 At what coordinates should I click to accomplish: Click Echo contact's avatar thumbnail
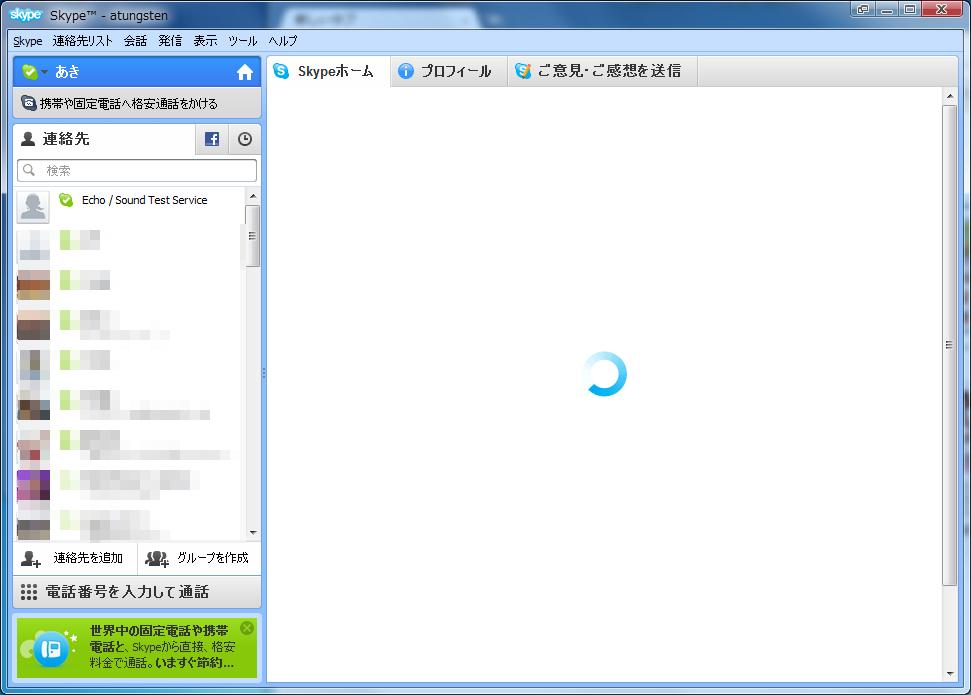(33, 207)
